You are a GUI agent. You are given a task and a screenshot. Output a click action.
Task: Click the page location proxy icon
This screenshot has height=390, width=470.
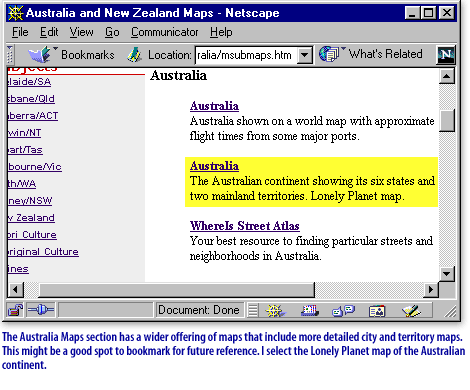coord(135,55)
